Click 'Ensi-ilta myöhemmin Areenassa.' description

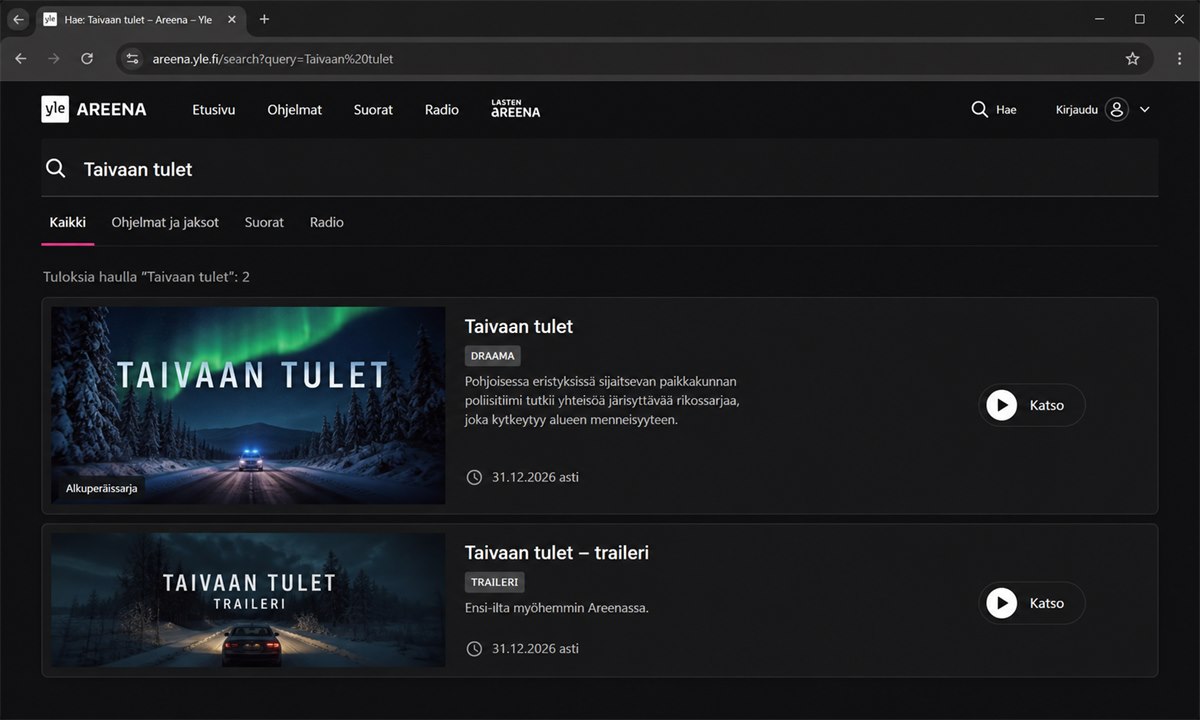557,607
